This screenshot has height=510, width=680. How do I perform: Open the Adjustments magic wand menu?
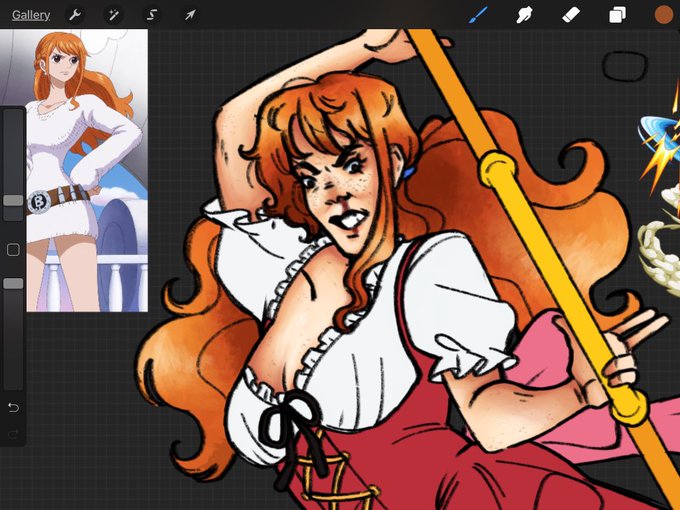click(114, 15)
